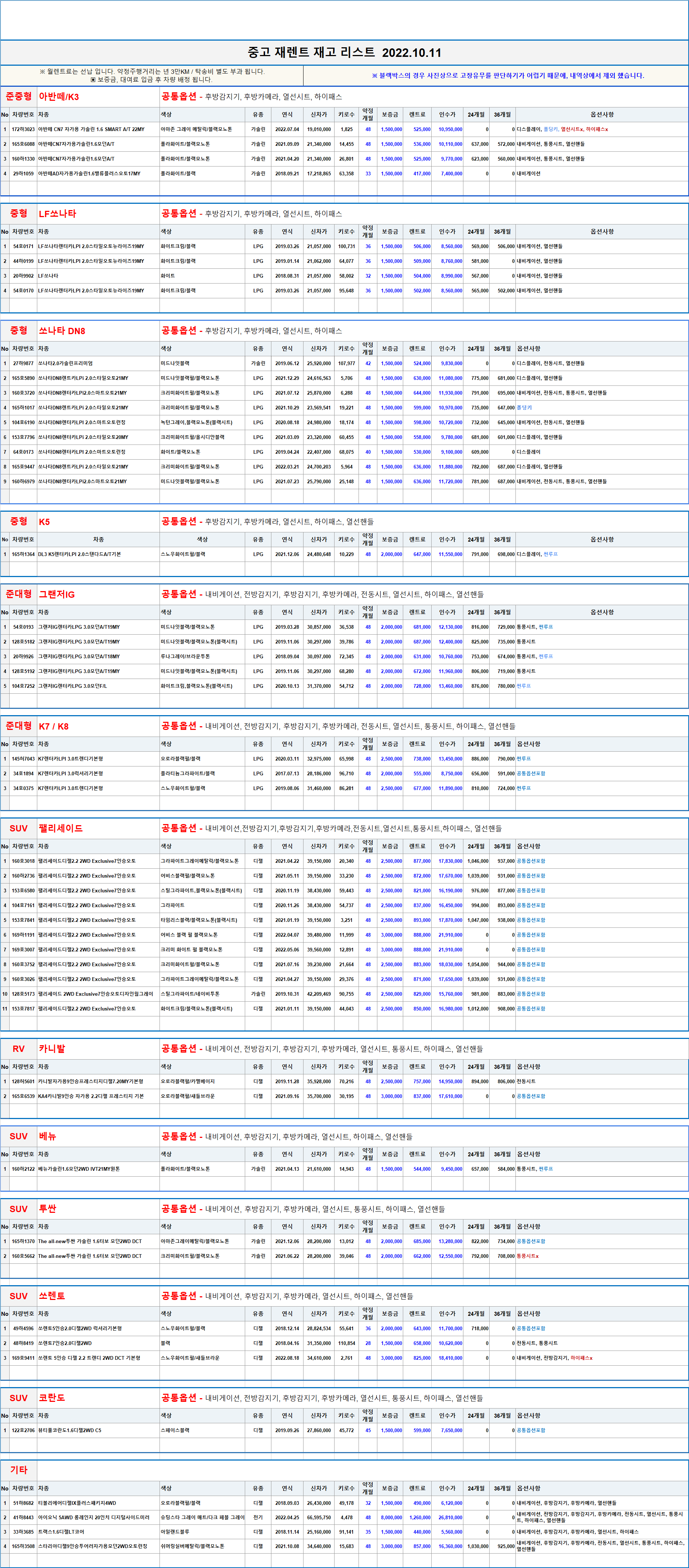Click plate number 160호5662
This screenshot has height=1568, width=689.
tap(23, 1256)
